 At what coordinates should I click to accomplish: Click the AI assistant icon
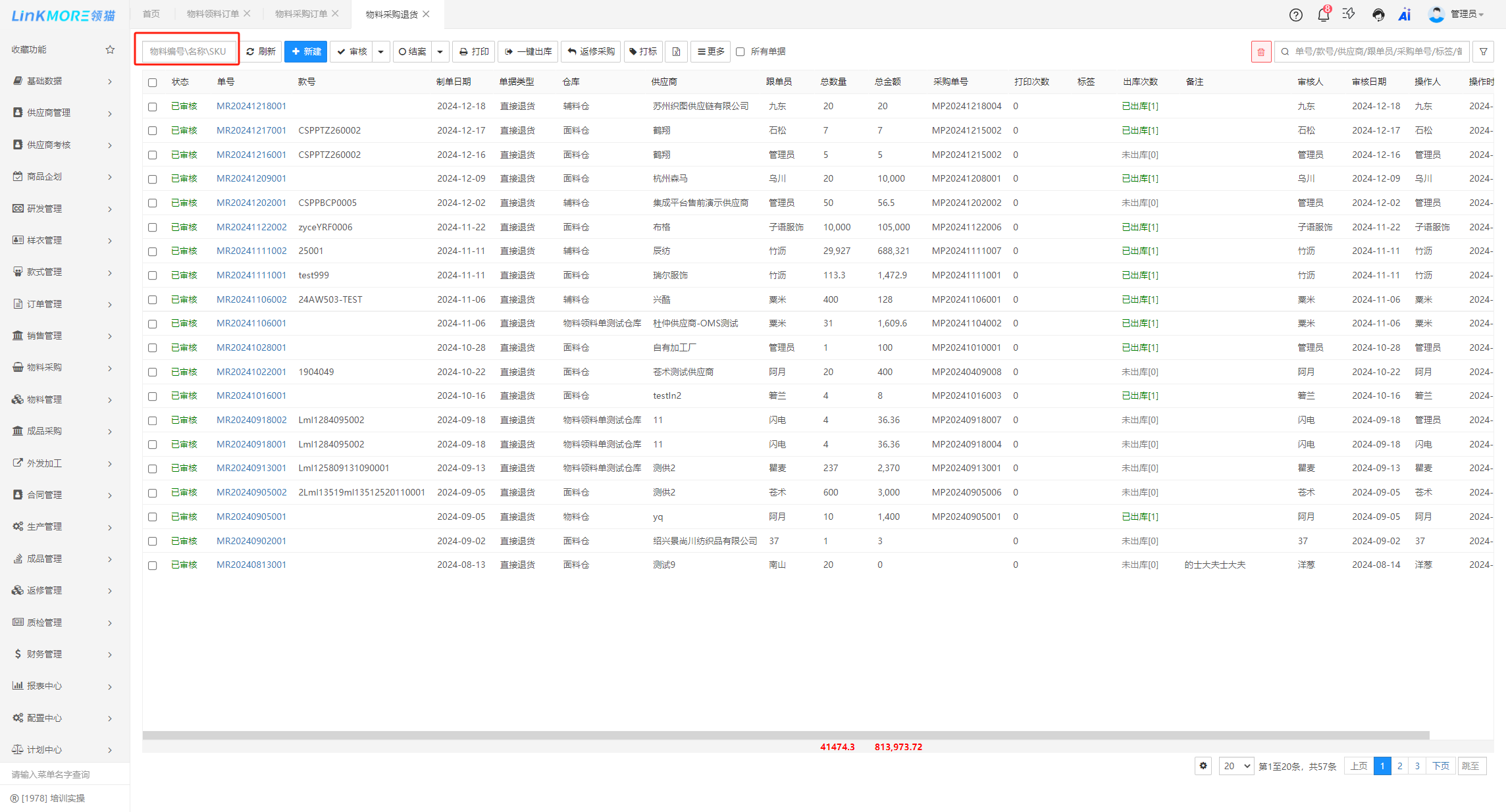1404,14
